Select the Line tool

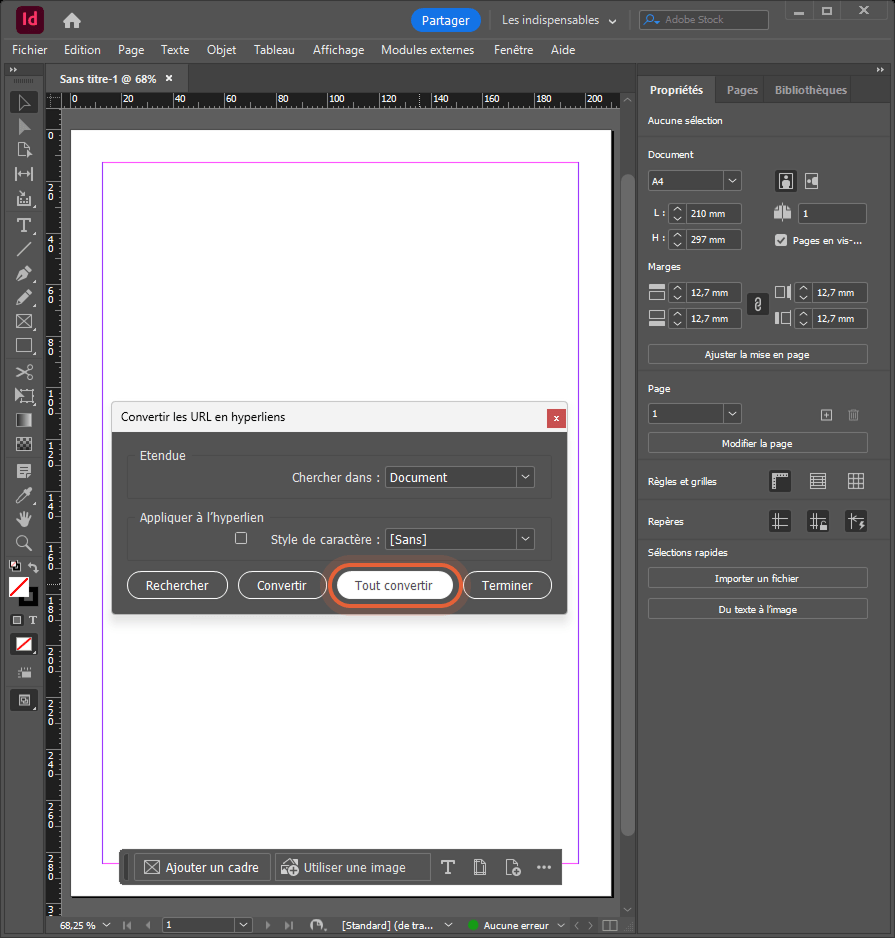(24, 249)
